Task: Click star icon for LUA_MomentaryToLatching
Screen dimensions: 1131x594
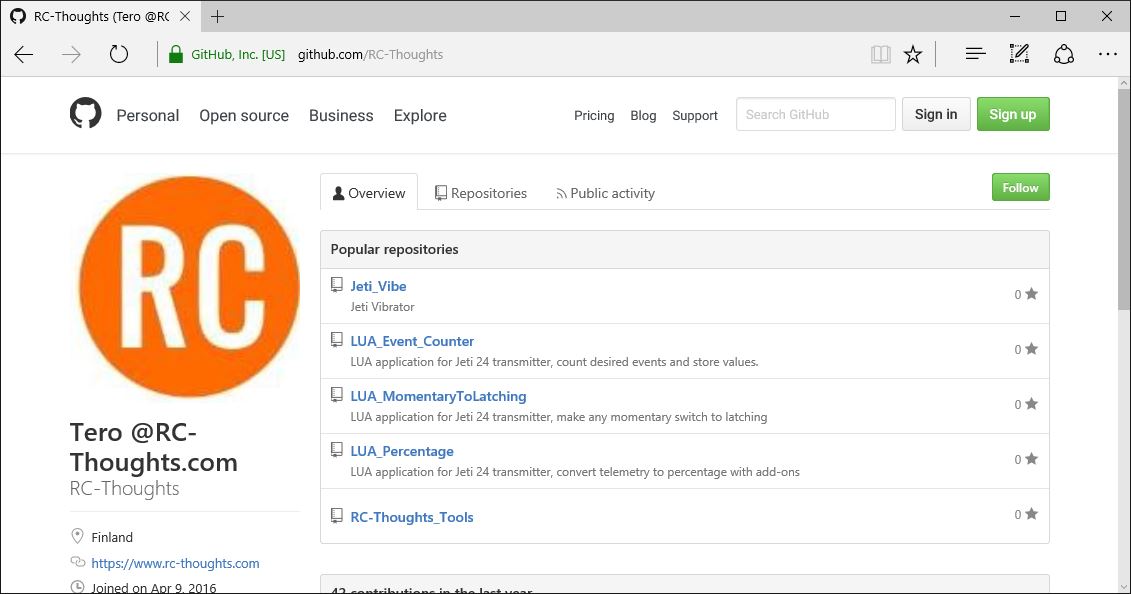Action: point(1031,404)
